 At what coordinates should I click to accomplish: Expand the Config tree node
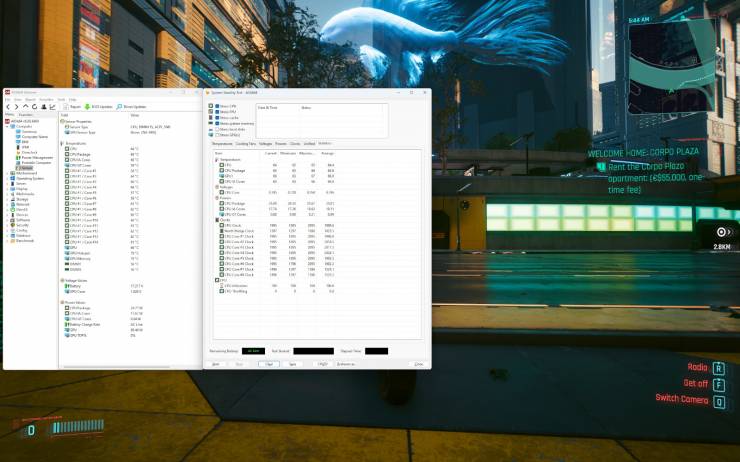point(7,230)
